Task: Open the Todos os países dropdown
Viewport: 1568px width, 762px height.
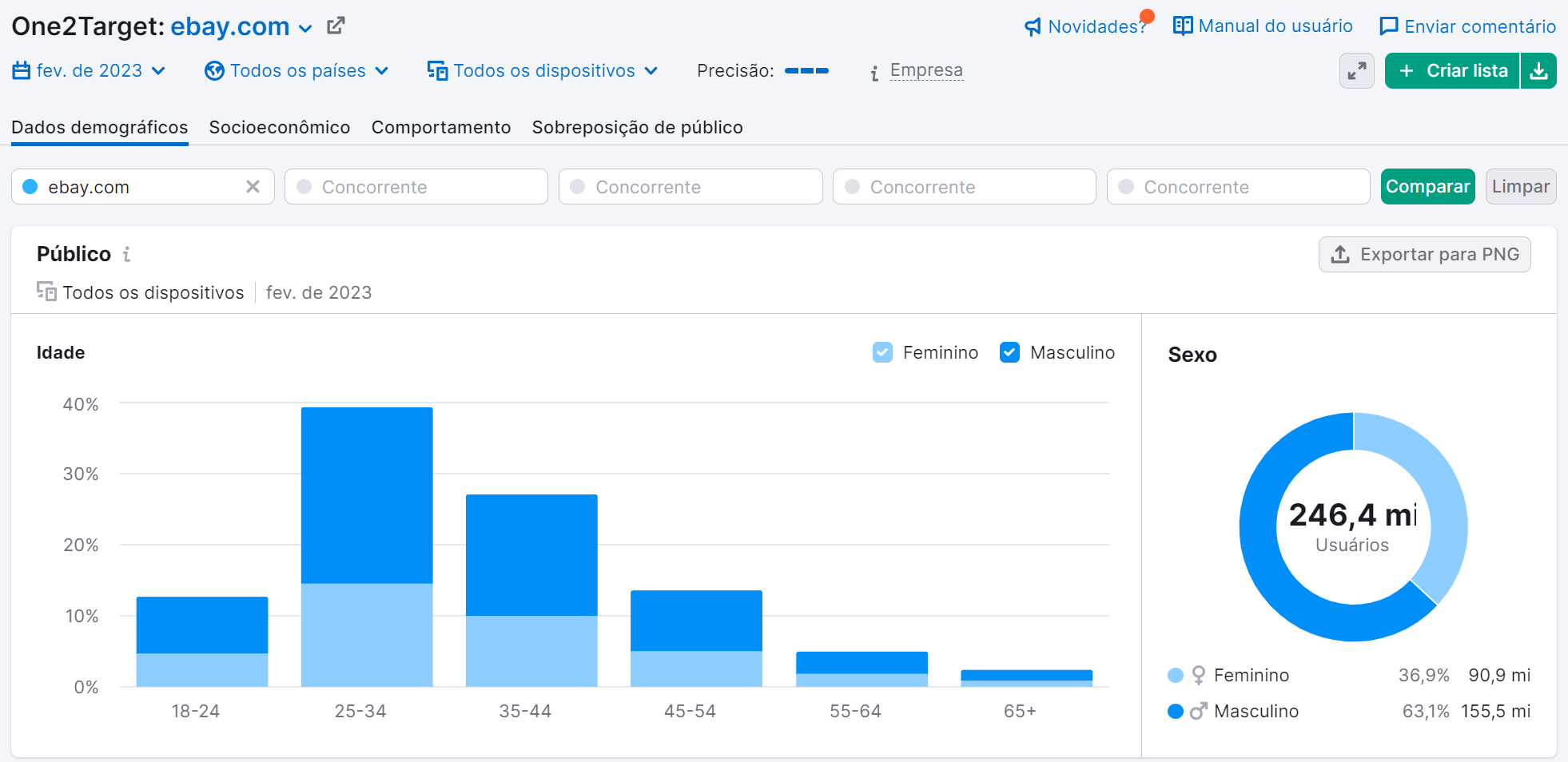Action: (x=296, y=71)
